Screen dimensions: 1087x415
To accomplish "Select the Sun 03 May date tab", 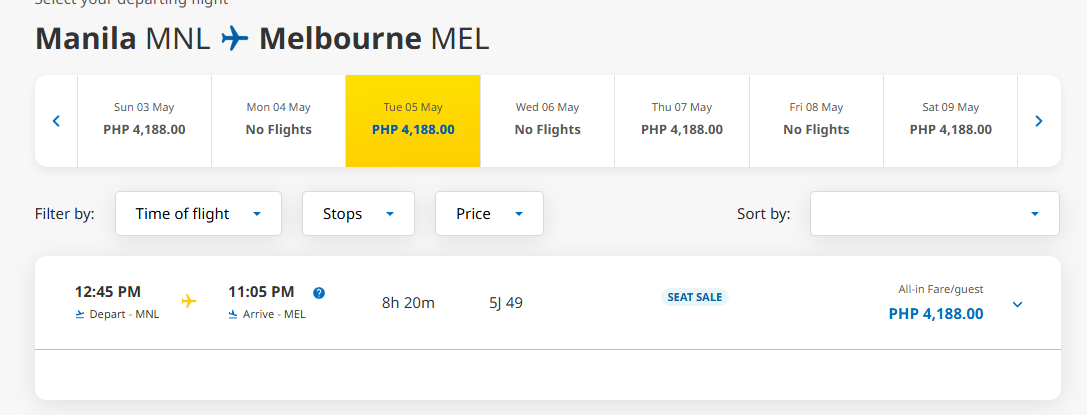I will (144, 121).
